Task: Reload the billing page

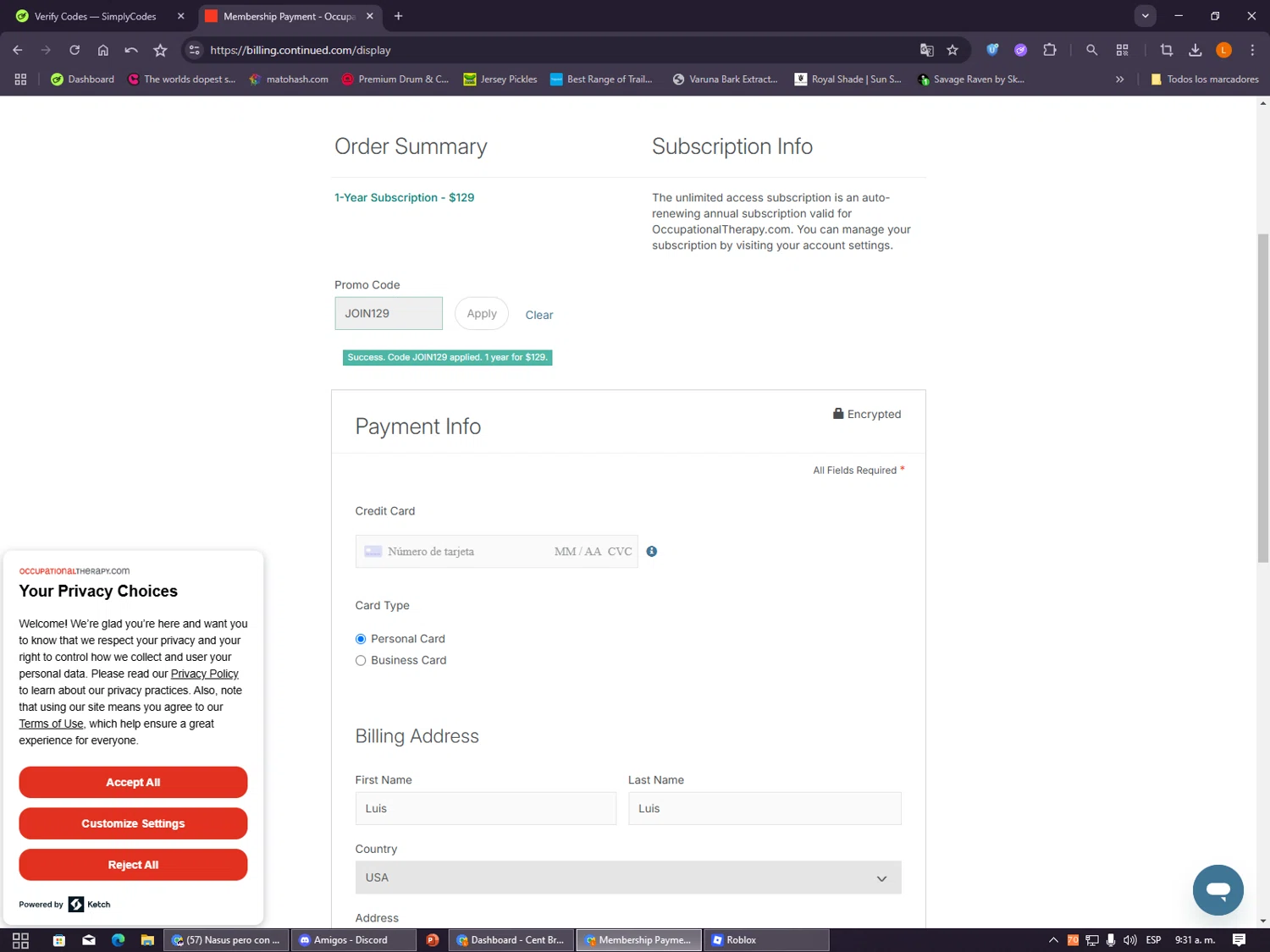Action: tap(75, 50)
